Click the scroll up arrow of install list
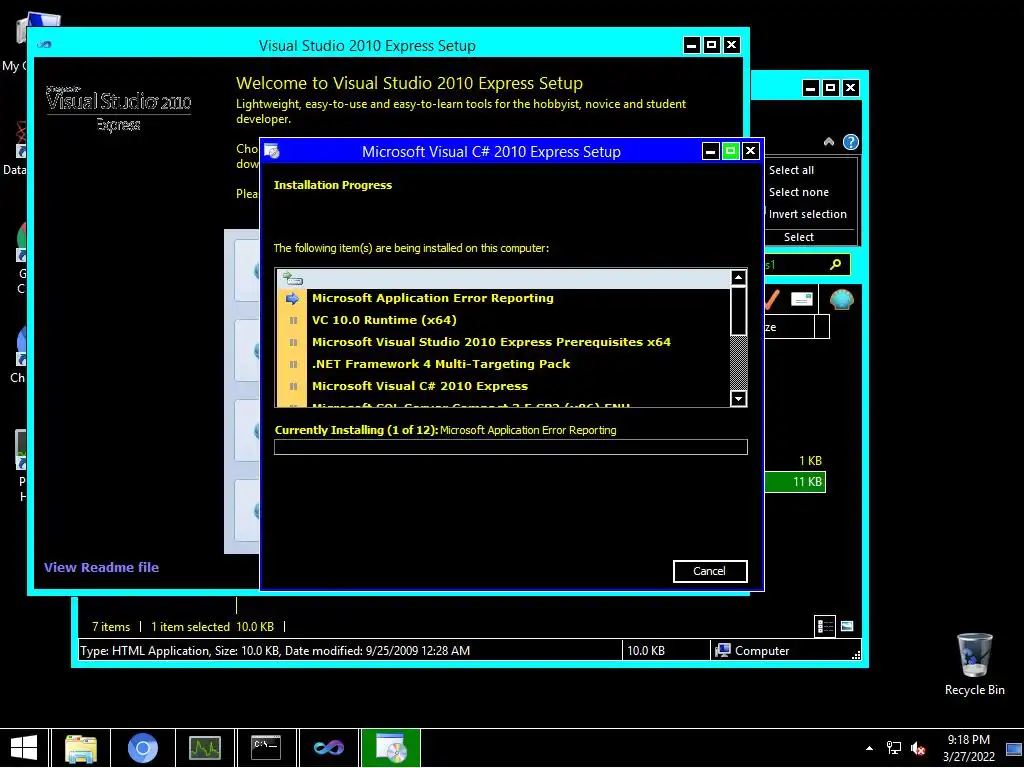Viewport: 1024px width, 768px height. (738, 278)
